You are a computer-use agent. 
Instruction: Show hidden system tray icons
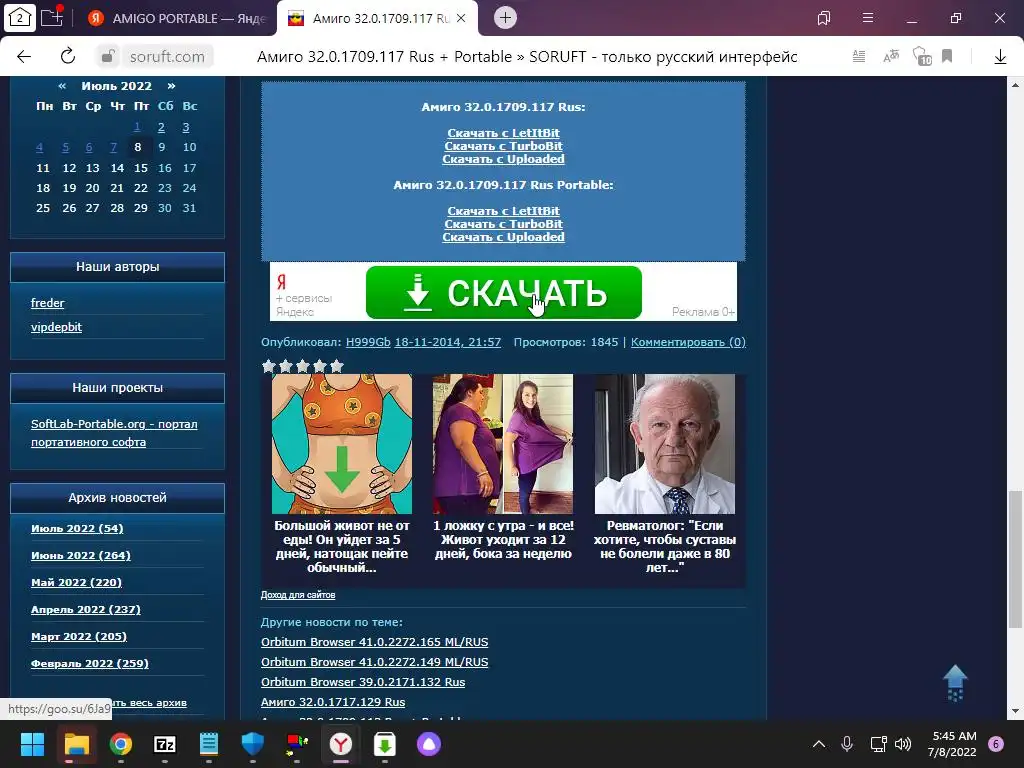pos(818,744)
